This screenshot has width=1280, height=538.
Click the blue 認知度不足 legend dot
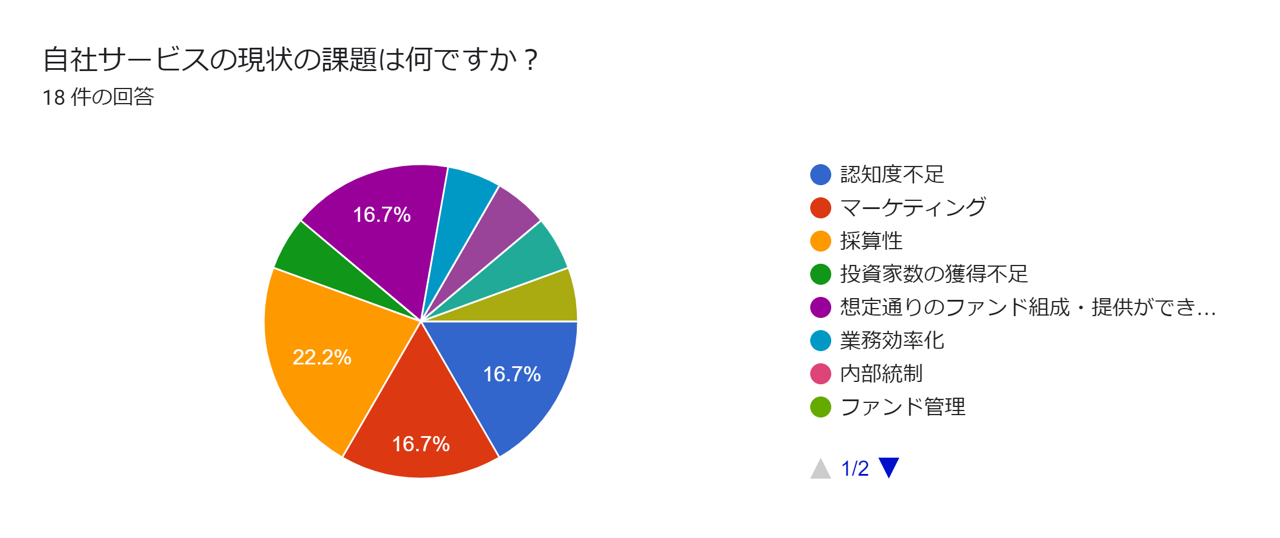[821, 174]
